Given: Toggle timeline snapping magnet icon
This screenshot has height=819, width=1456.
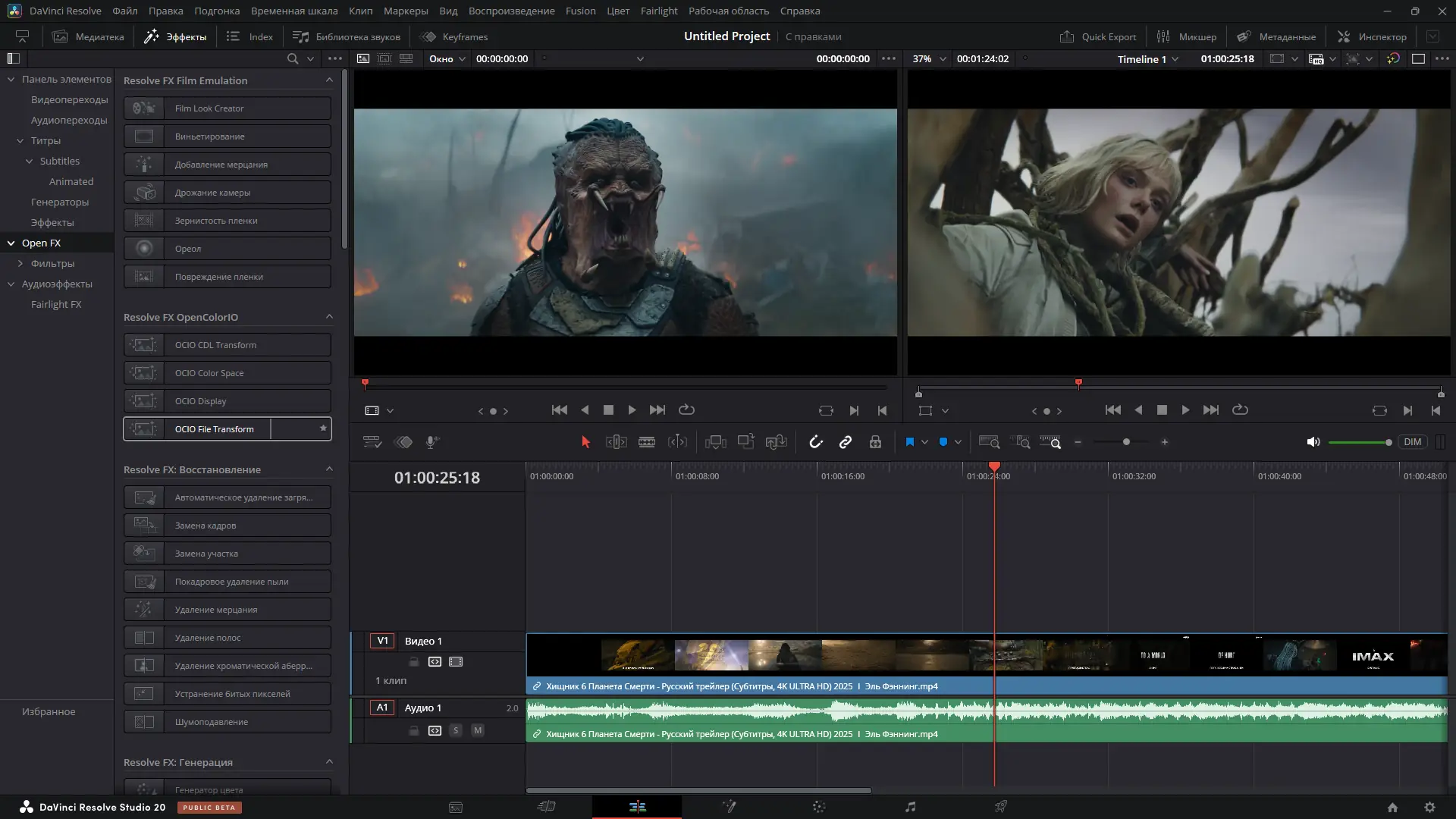Looking at the screenshot, I should click(x=815, y=442).
